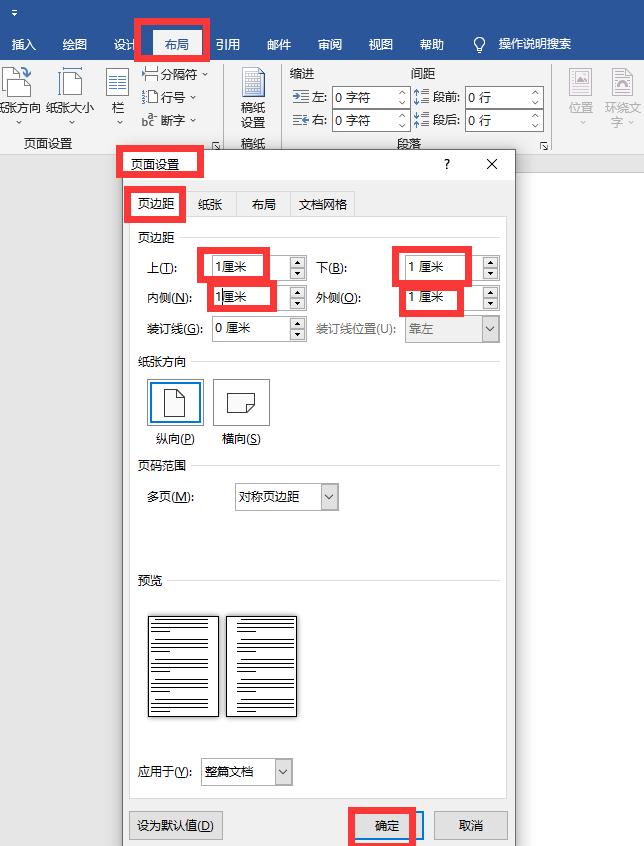
Task: Switch to the 绘图 ribbon tab
Action: click(74, 44)
